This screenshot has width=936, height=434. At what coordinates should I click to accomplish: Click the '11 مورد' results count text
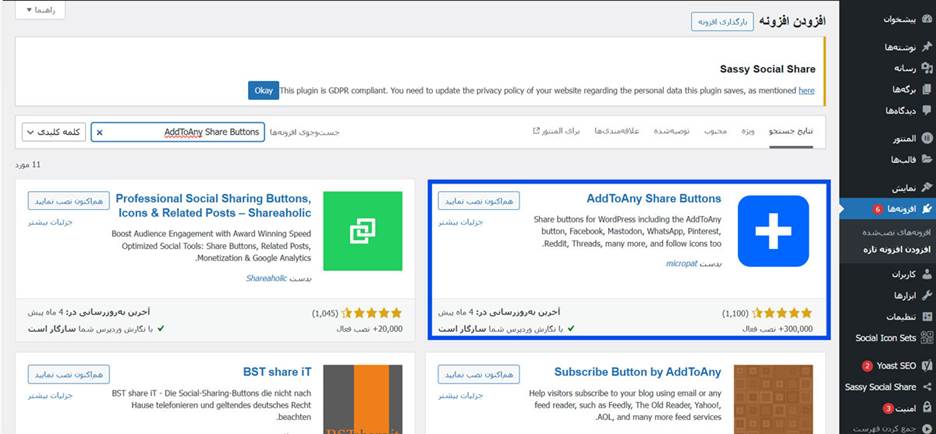[x=28, y=165]
